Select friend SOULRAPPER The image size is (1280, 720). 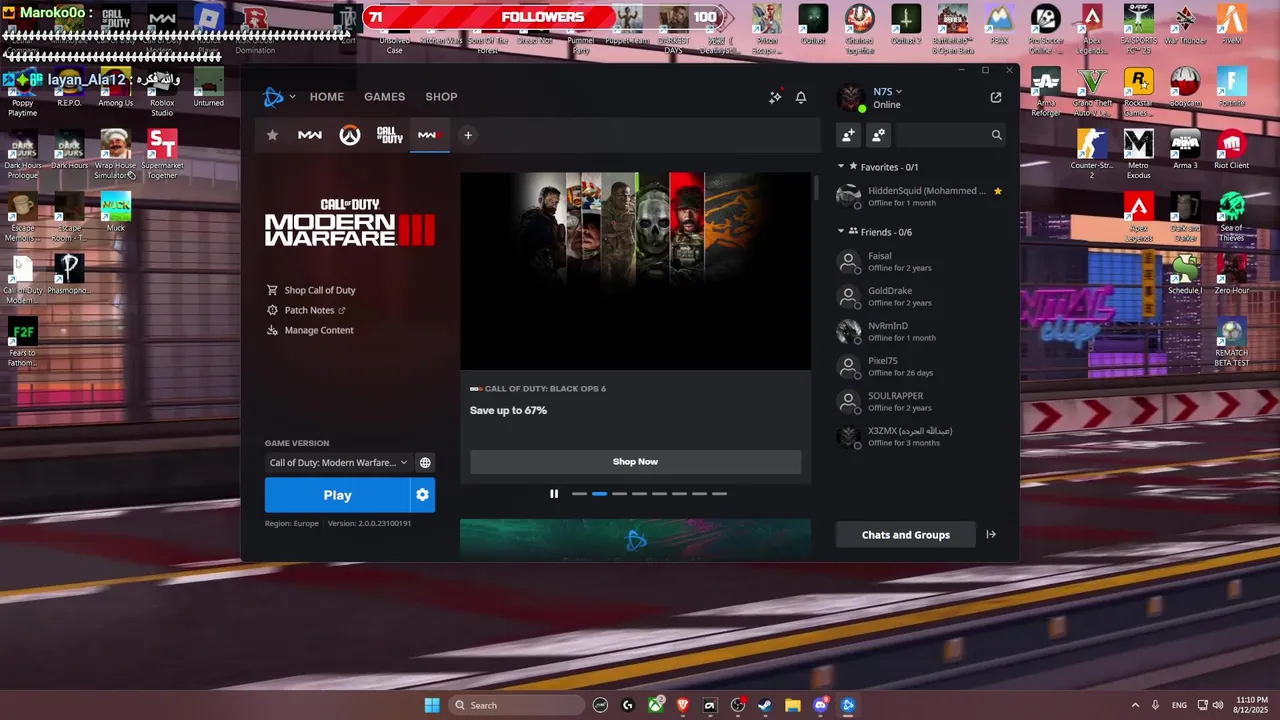pos(920,402)
